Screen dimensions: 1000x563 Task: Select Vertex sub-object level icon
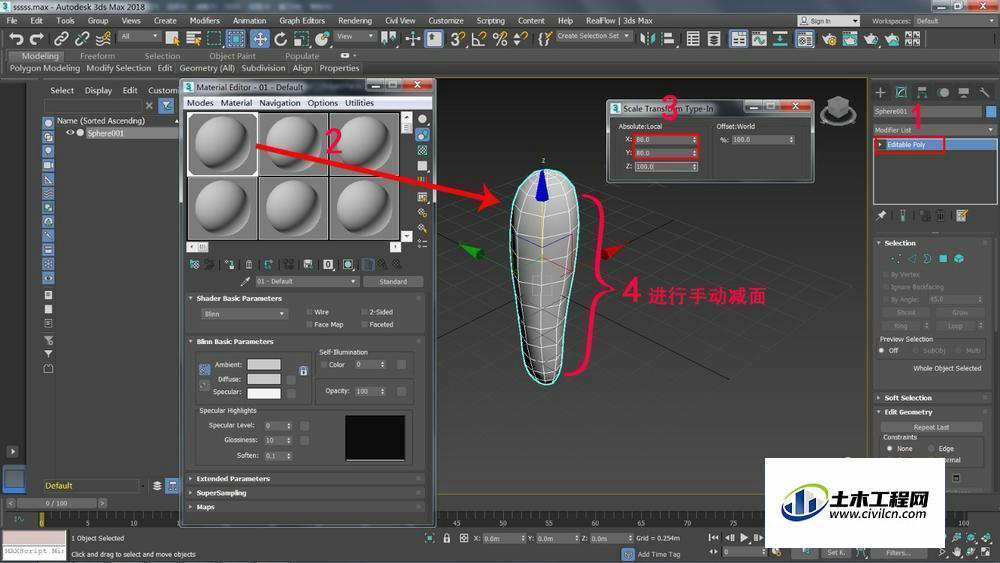[896, 258]
